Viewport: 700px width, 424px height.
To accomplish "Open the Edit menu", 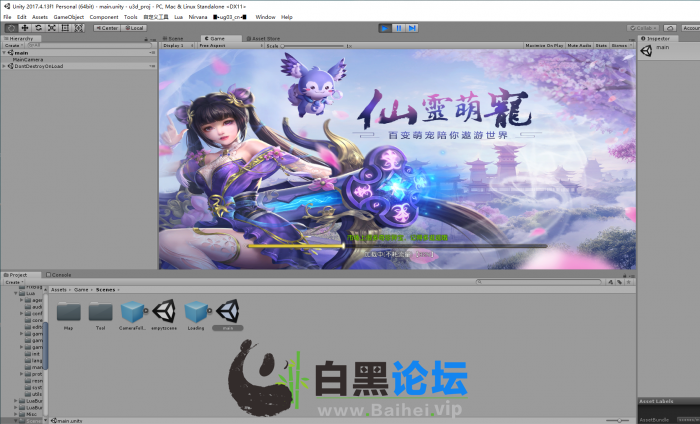I will (21, 17).
